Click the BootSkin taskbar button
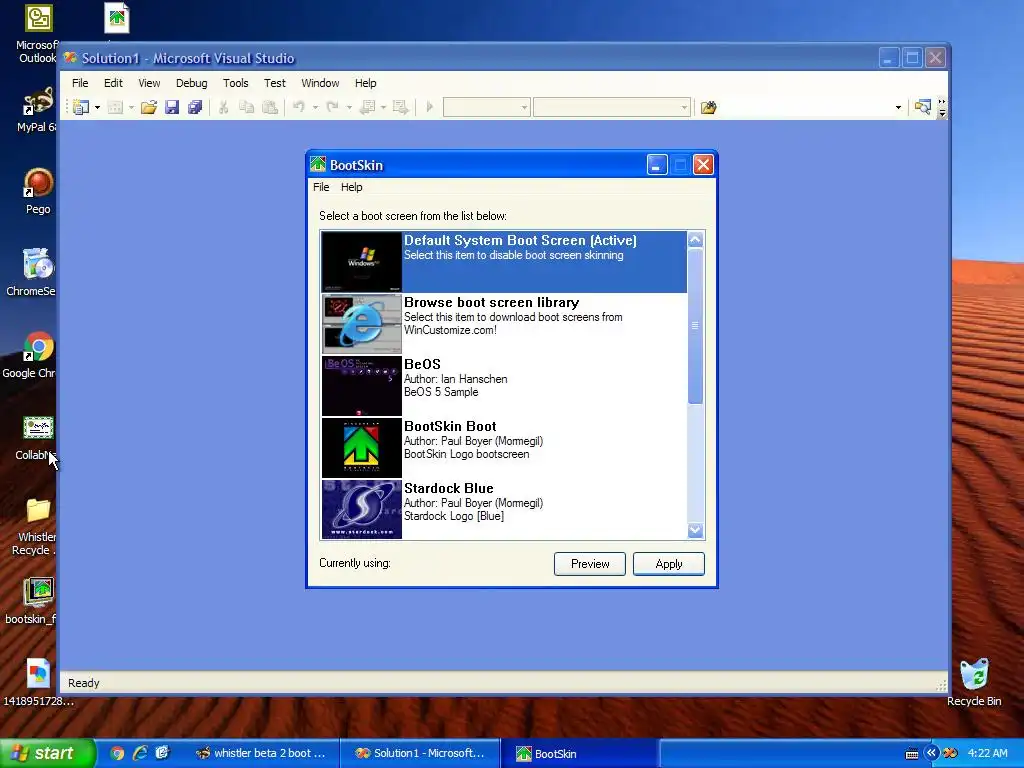The height and width of the screenshot is (768, 1024). point(579,753)
